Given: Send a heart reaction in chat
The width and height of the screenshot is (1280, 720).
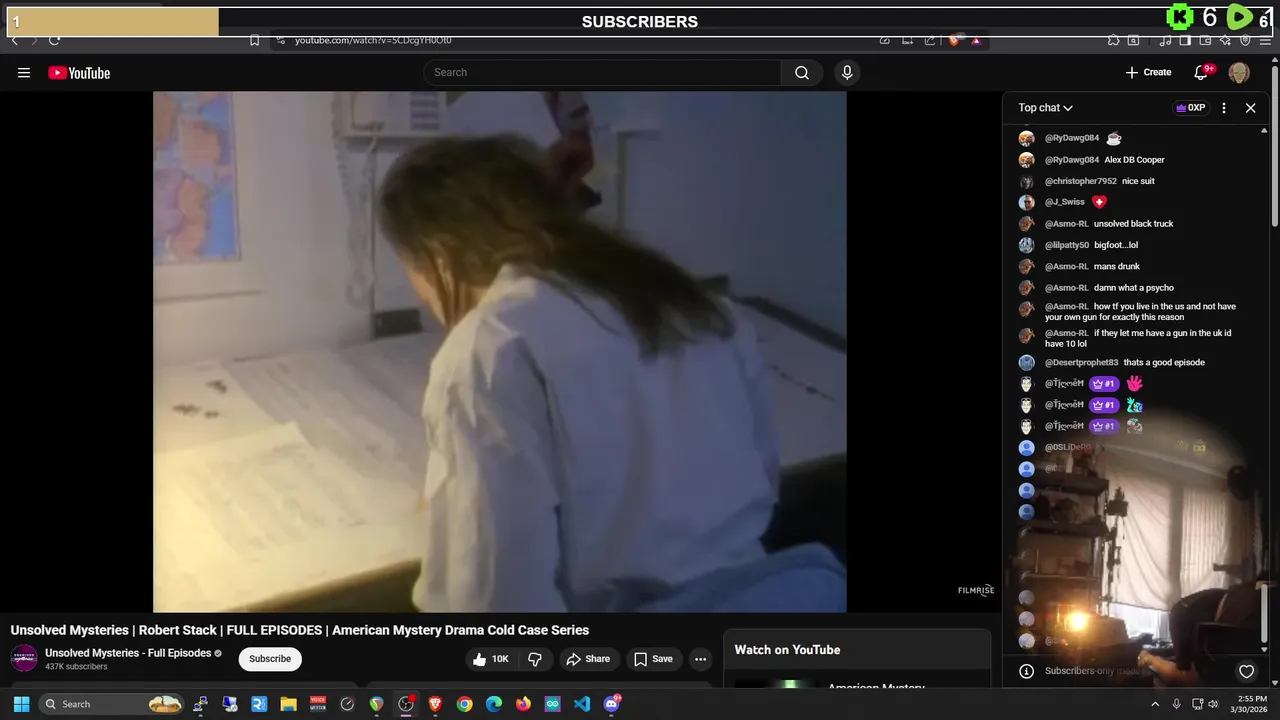Looking at the screenshot, I should 1246,671.
